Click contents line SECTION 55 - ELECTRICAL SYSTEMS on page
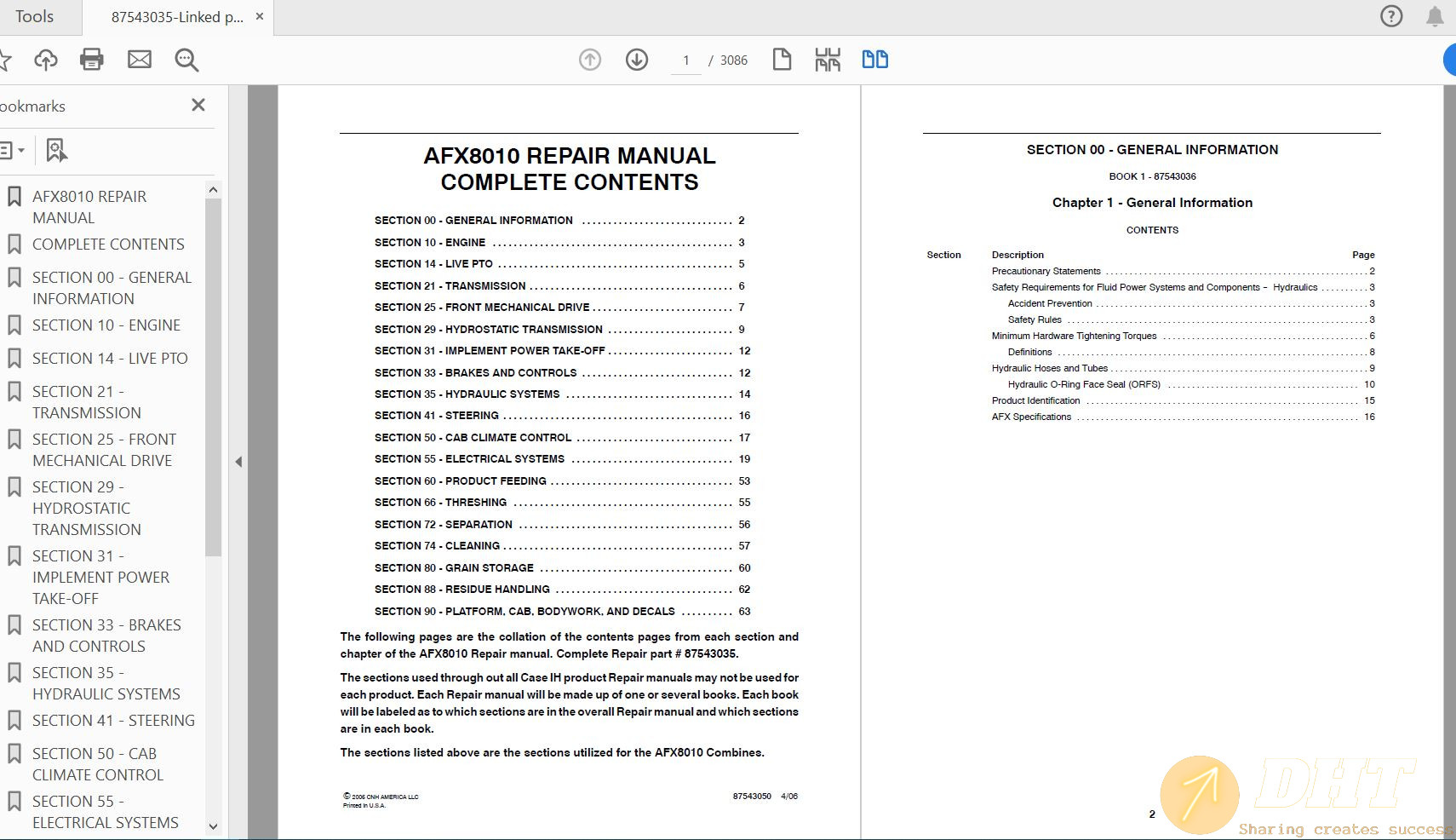Image resolution: width=1456 pixels, height=840 pixels. (563, 459)
